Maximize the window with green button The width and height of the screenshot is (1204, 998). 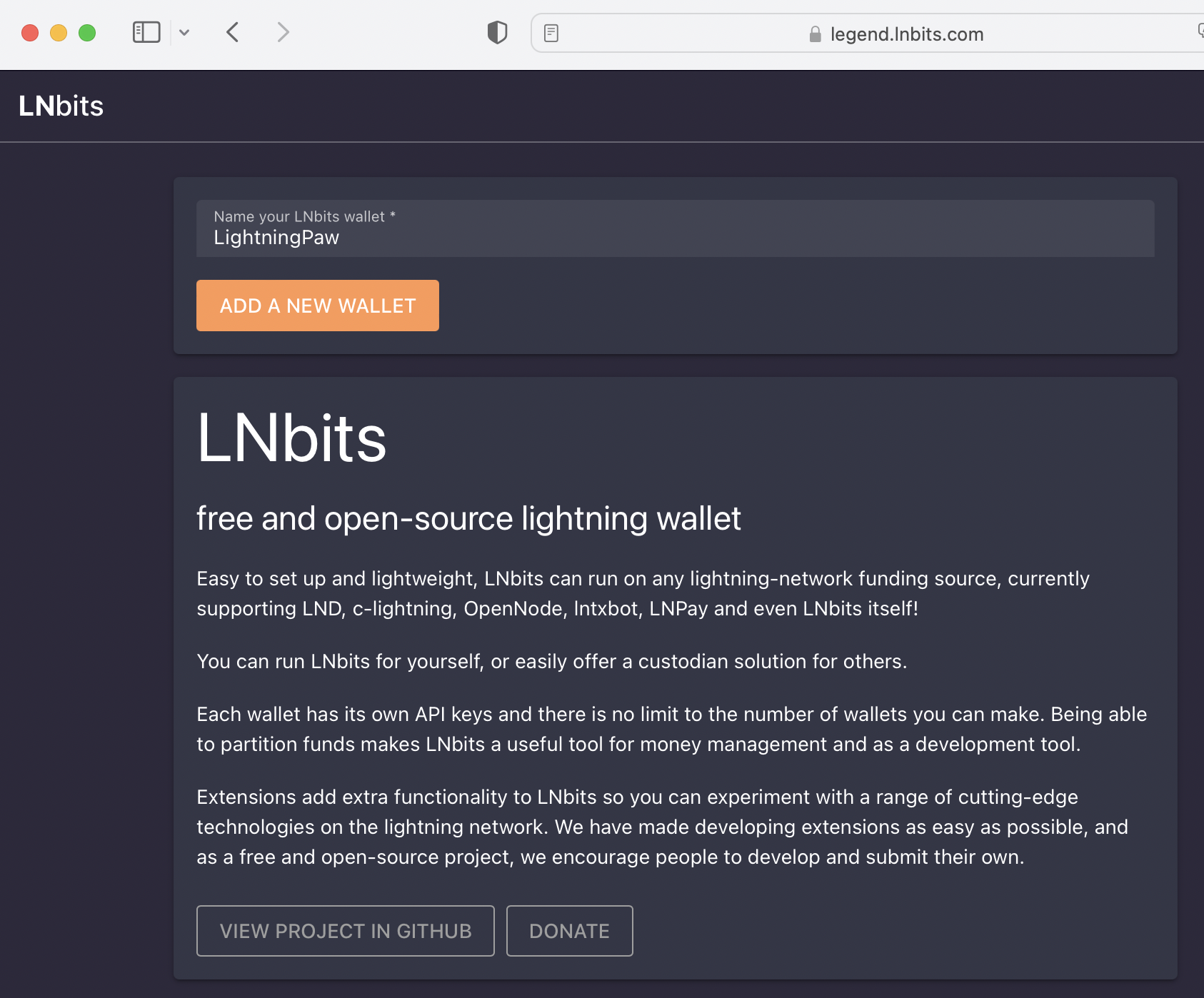point(87,33)
